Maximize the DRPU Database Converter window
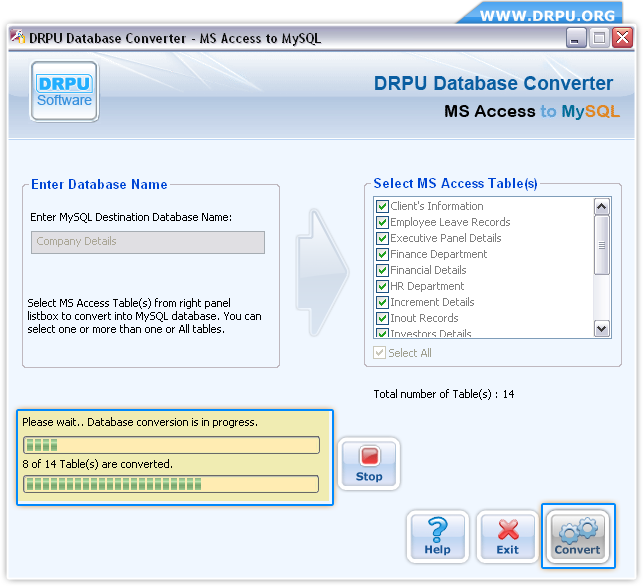This screenshot has width=643, height=586. (x=599, y=38)
